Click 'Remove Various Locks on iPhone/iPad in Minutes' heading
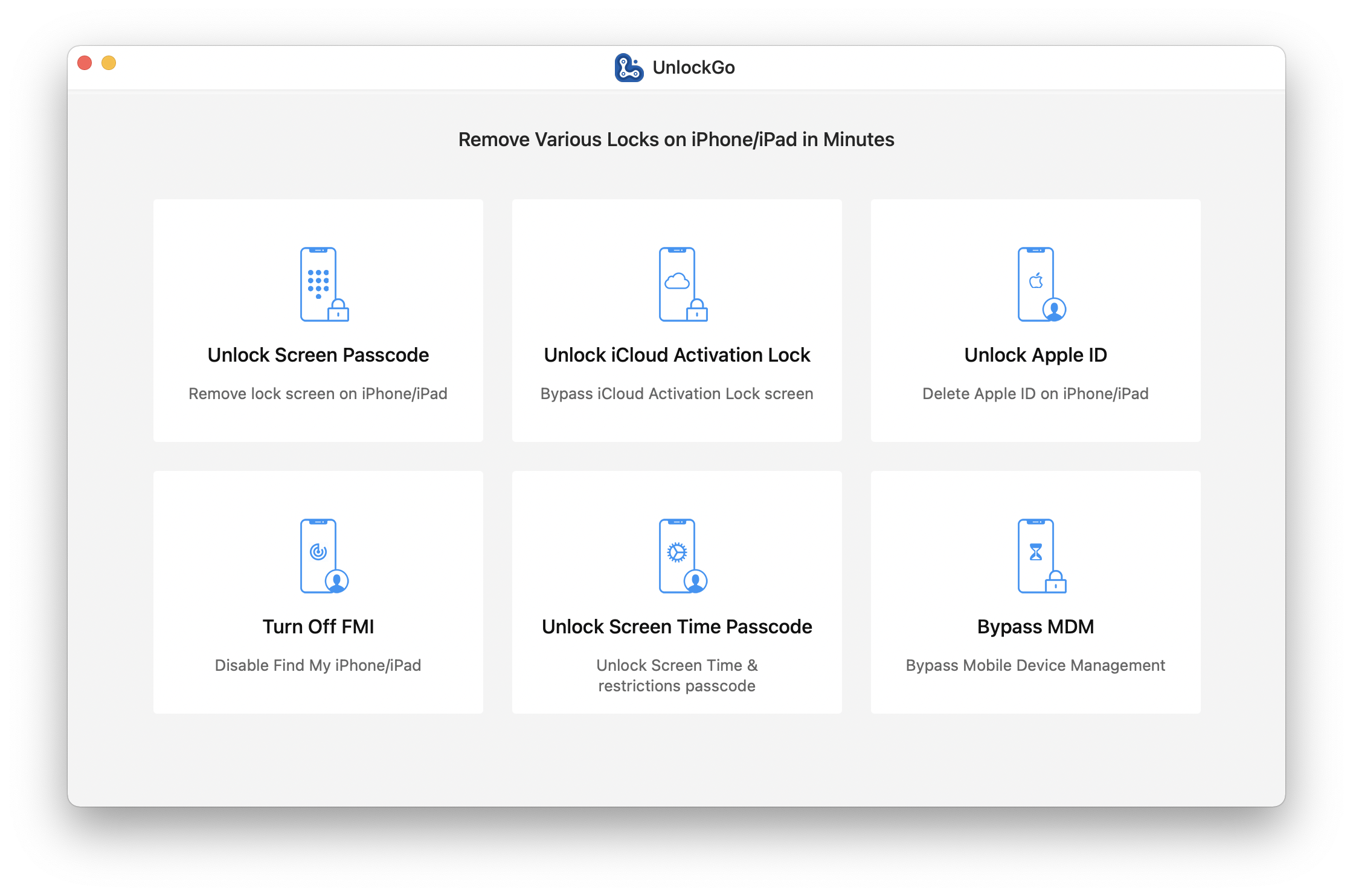 click(x=676, y=139)
